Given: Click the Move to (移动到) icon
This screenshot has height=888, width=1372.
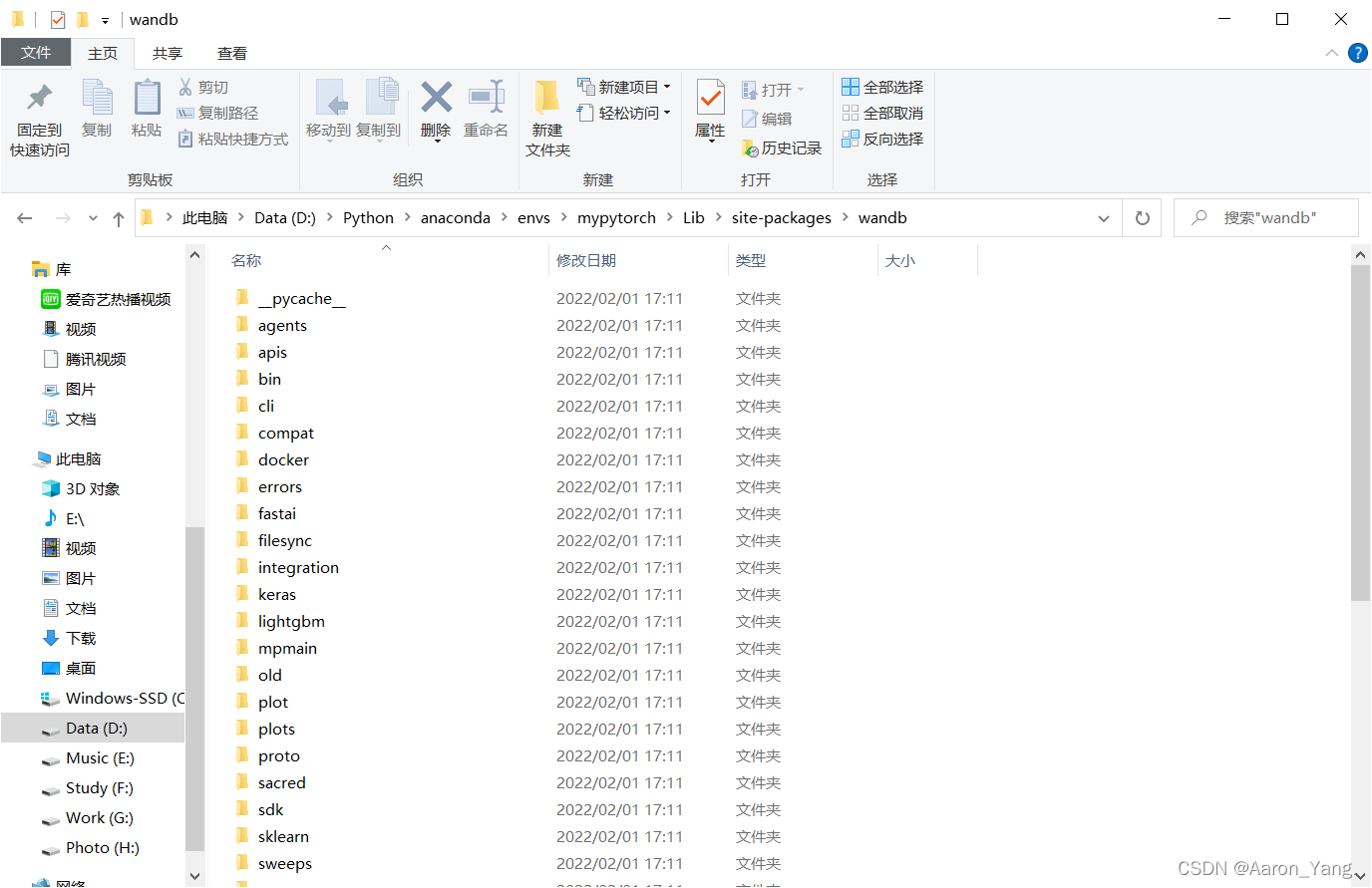Looking at the screenshot, I should pyautogui.click(x=329, y=98).
